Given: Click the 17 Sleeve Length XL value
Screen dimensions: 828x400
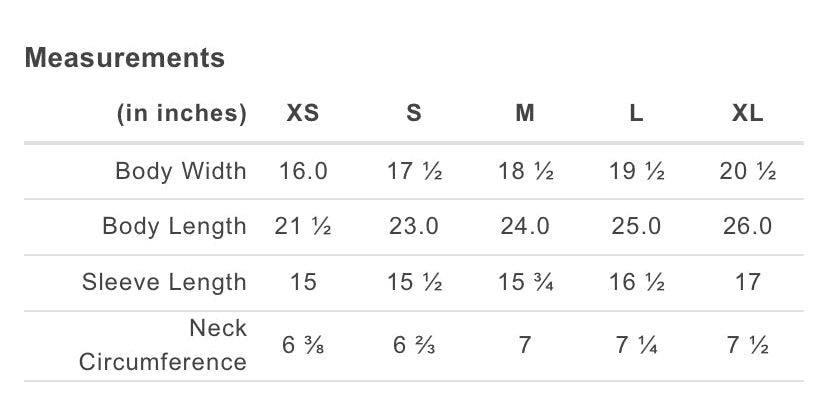Looking at the screenshot, I should (747, 282).
